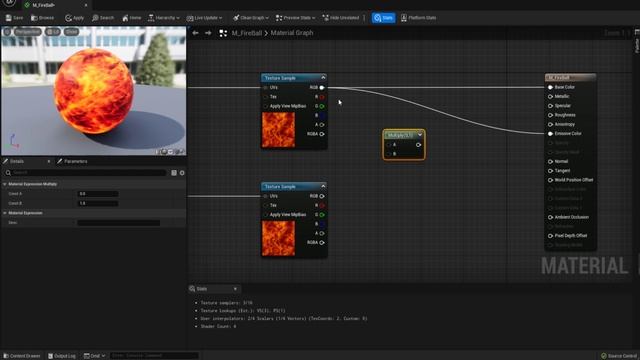Click the Browse toolbar button
The image size is (640, 360).
pyautogui.click(x=42, y=18)
